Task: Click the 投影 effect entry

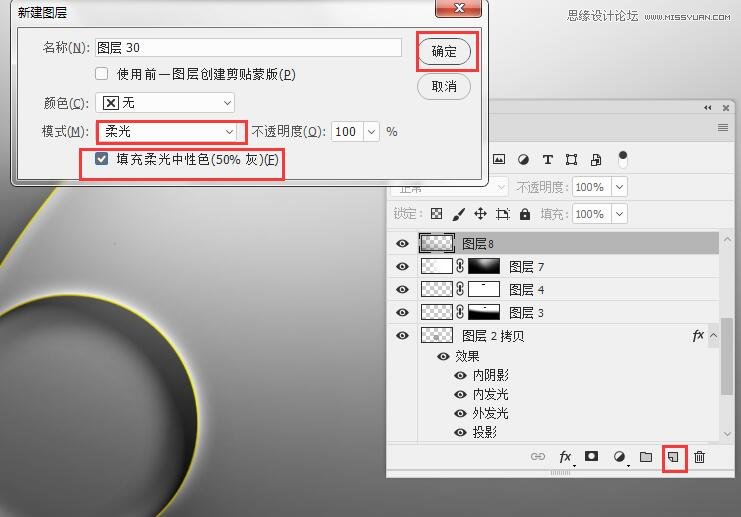Action: (484, 432)
